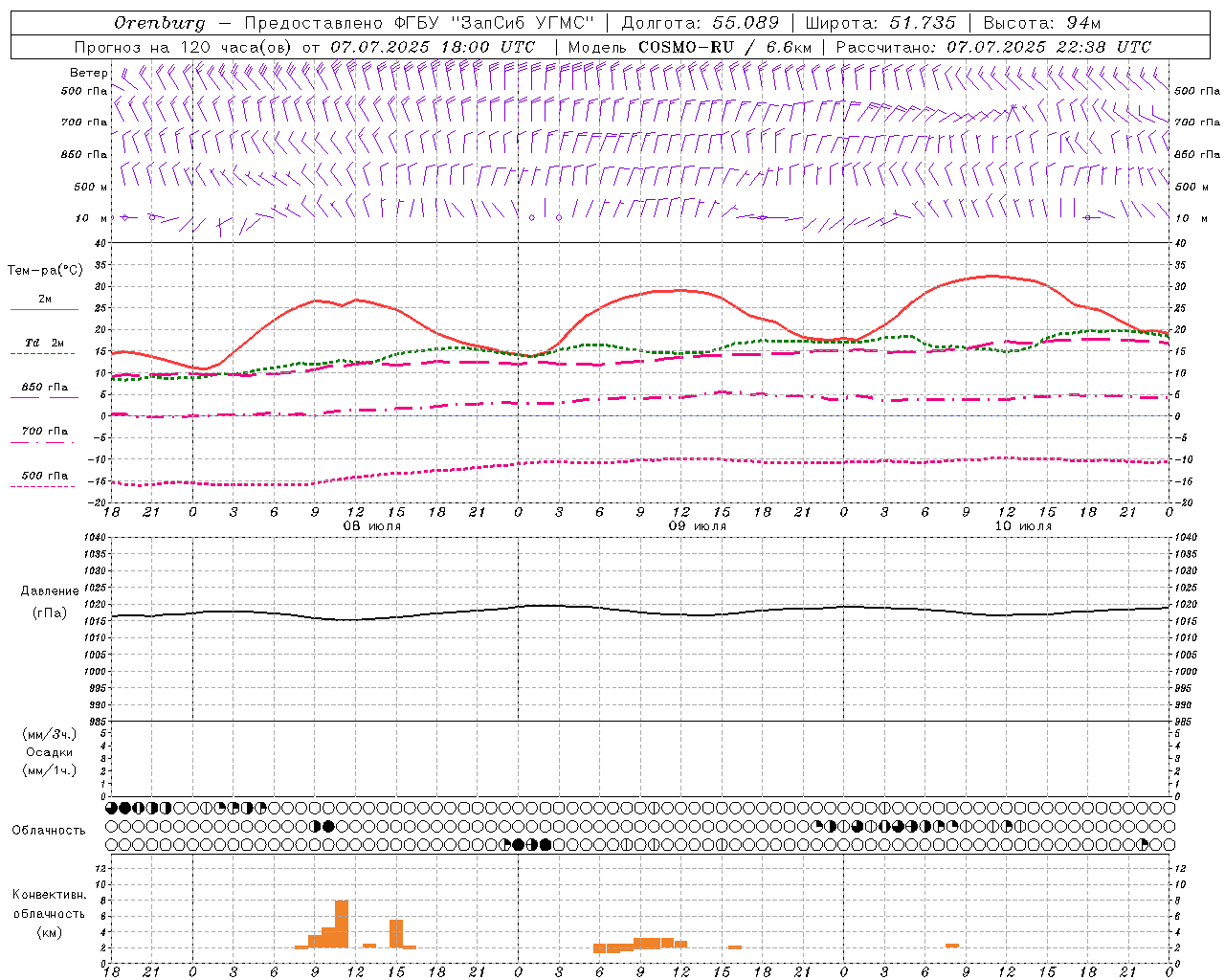Click the "Долгота: 55.089" longitude value
This screenshot has width=1225, height=980.
(700, 23)
